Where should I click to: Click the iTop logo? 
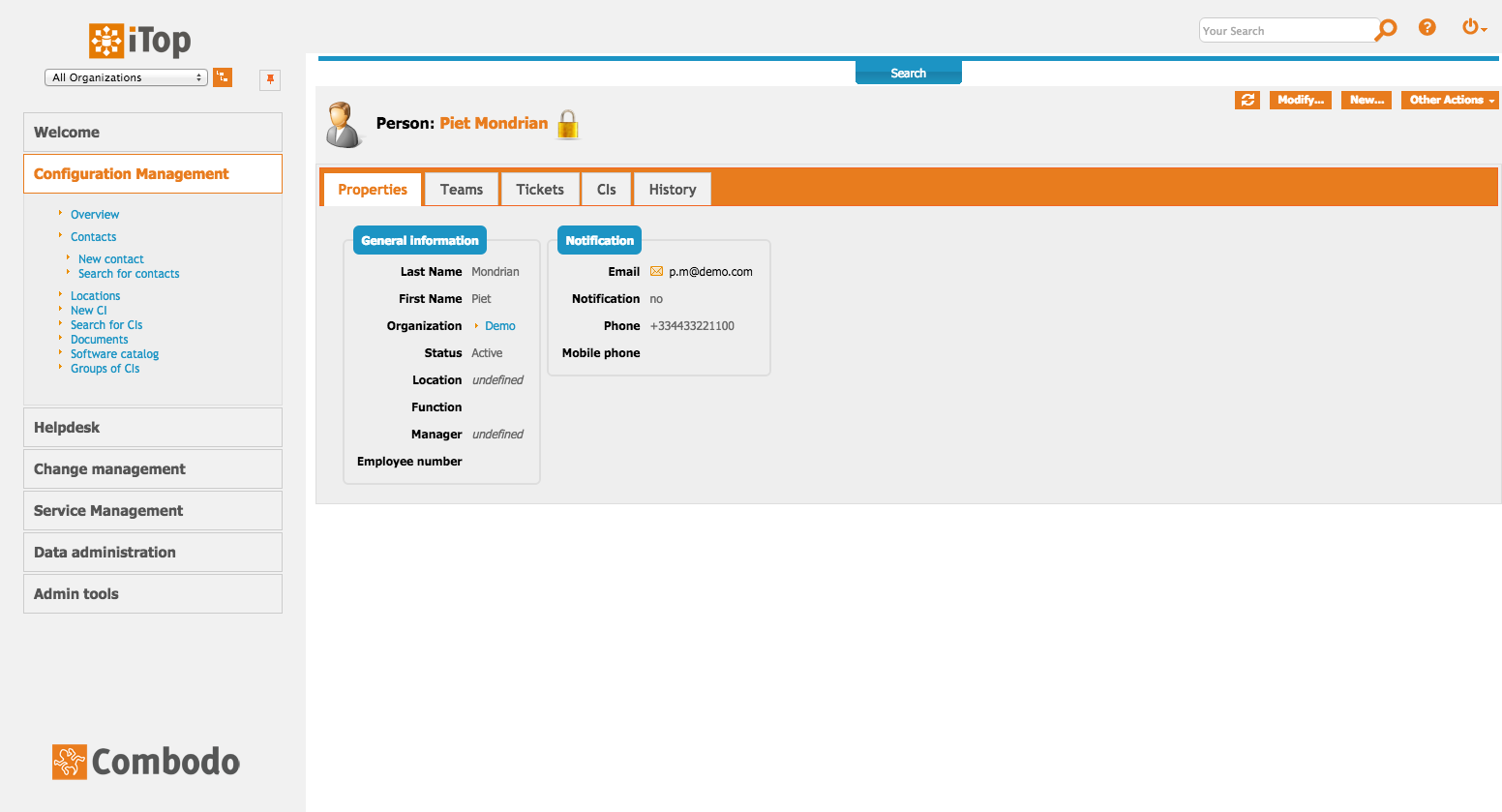tap(140, 41)
